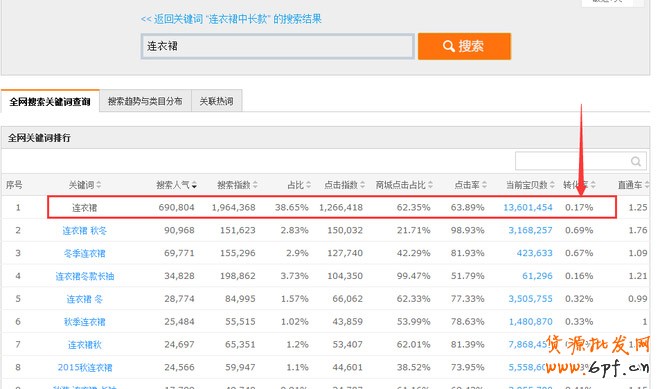Click click index value 1,266,418
This screenshot has width=660, height=389.
coord(341,208)
